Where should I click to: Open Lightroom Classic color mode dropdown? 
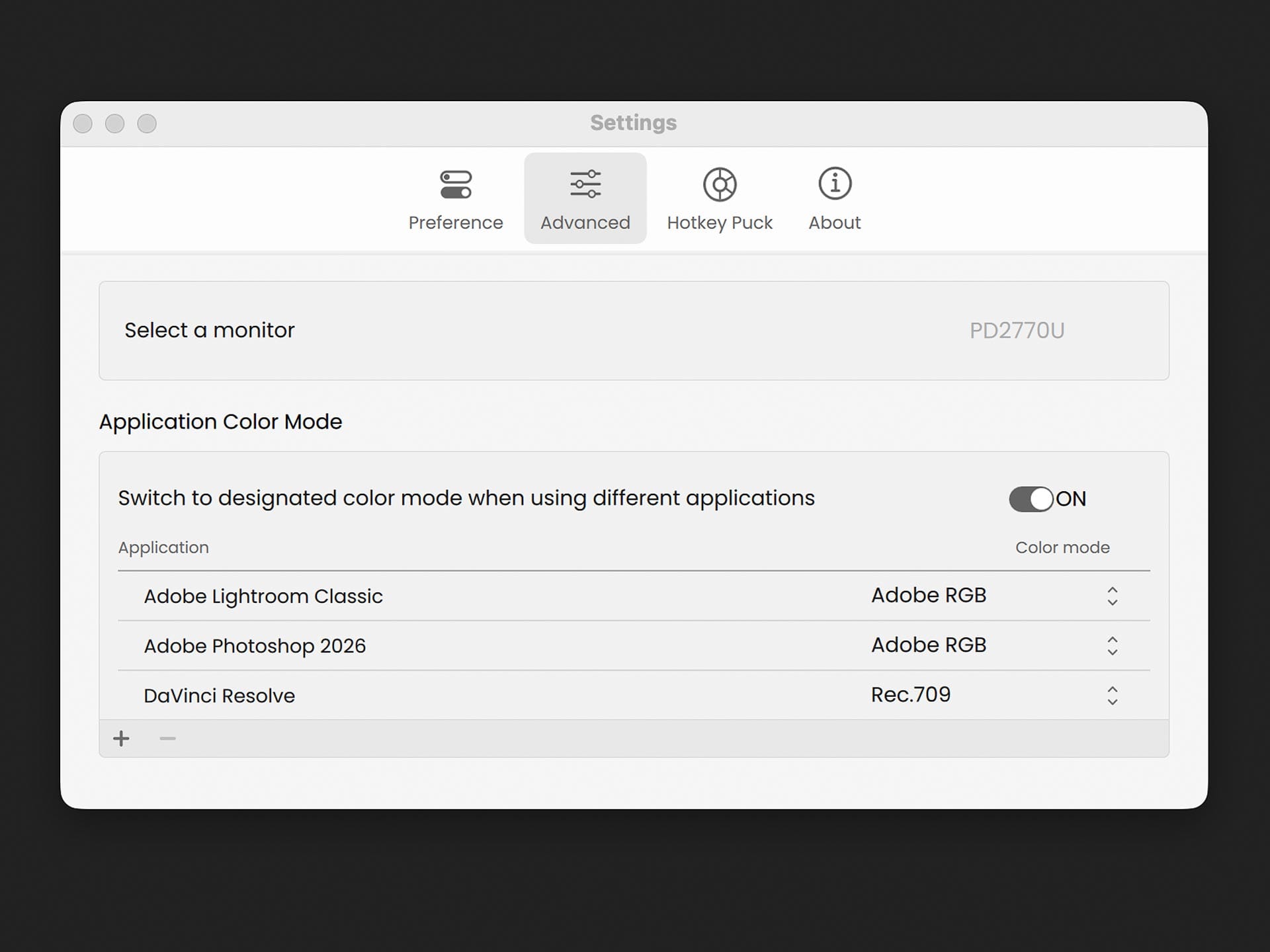pos(1112,596)
